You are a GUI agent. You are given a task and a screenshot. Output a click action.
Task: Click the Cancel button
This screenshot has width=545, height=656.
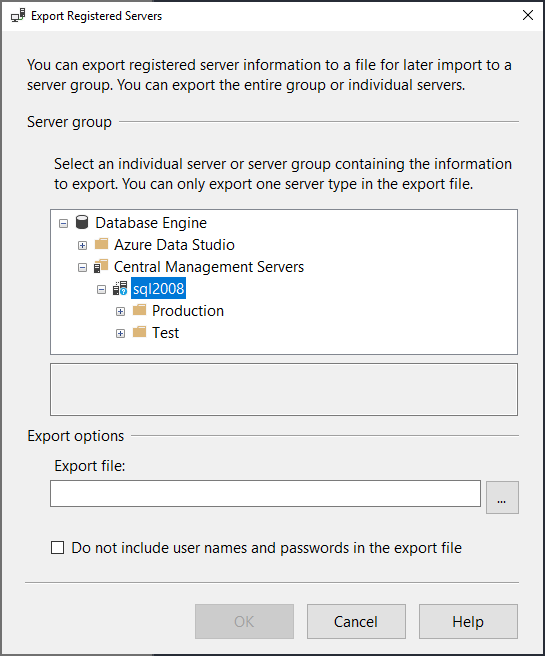coord(356,621)
